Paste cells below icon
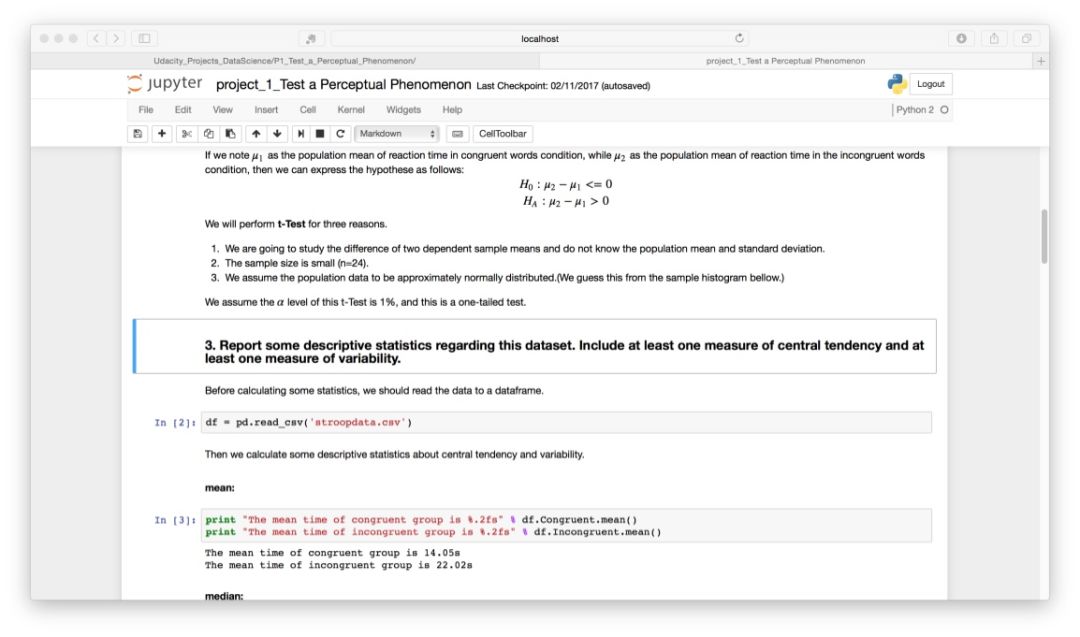This screenshot has height=637, width=1080. click(231, 134)
